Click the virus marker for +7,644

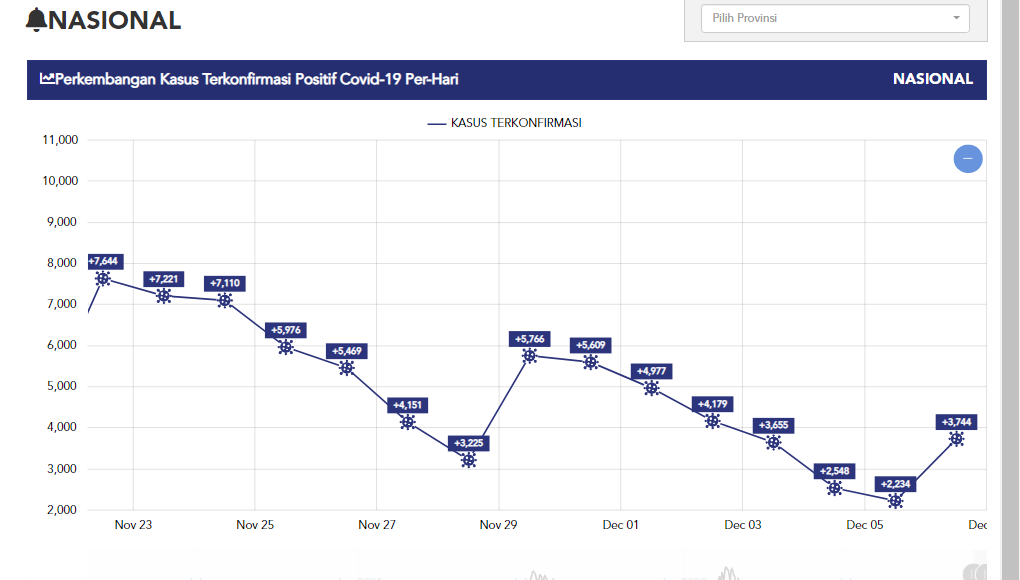point(102,278)
